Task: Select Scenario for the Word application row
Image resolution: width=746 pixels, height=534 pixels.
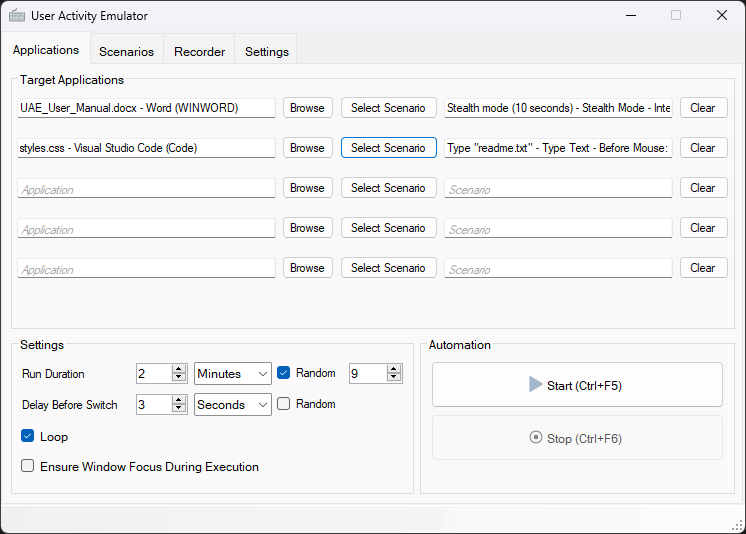Action: click(x=388, y=108)
